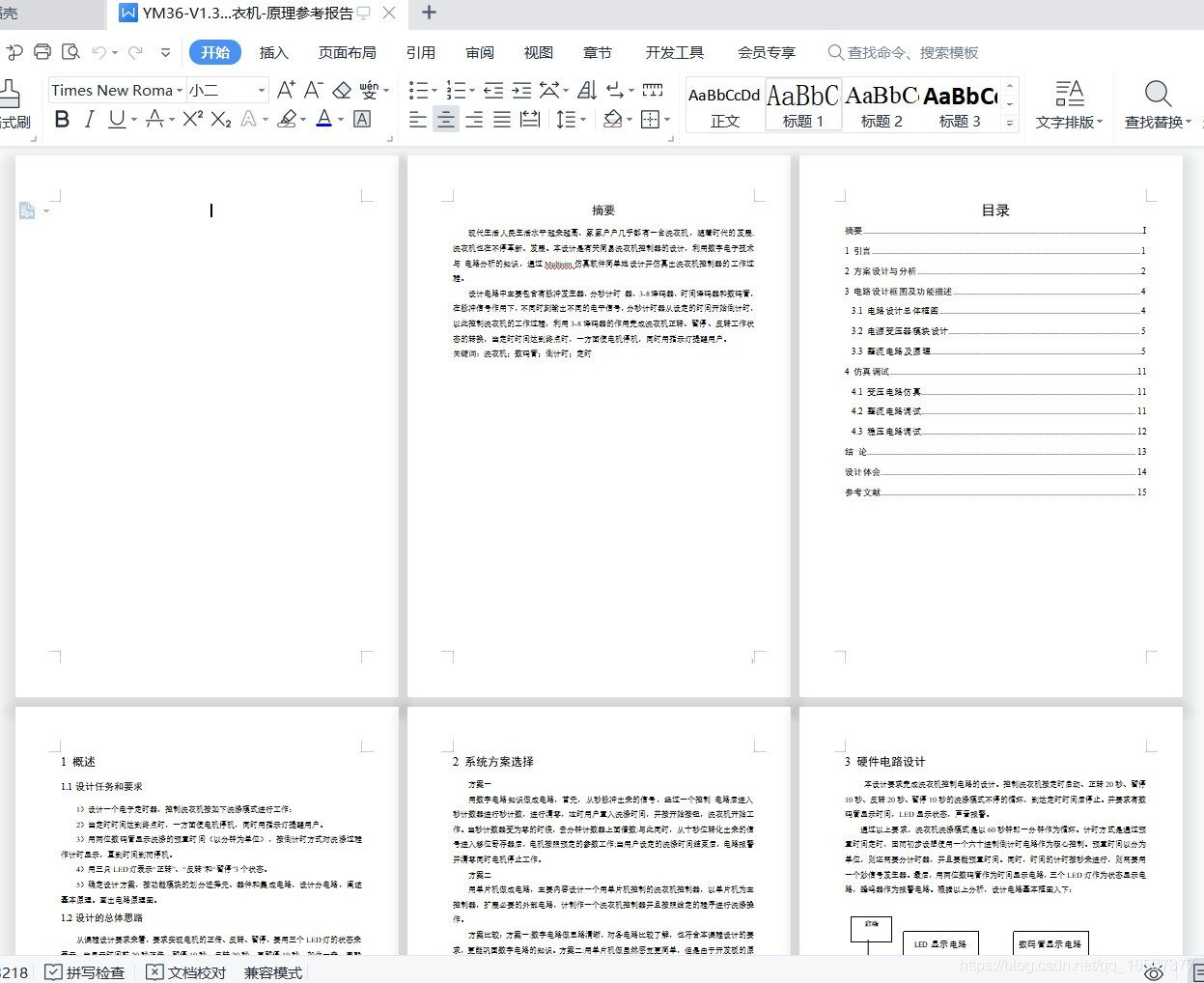The image size is (1204, 983).
Task: Decrease font size with the A- icon
Action: pos(313,90)
